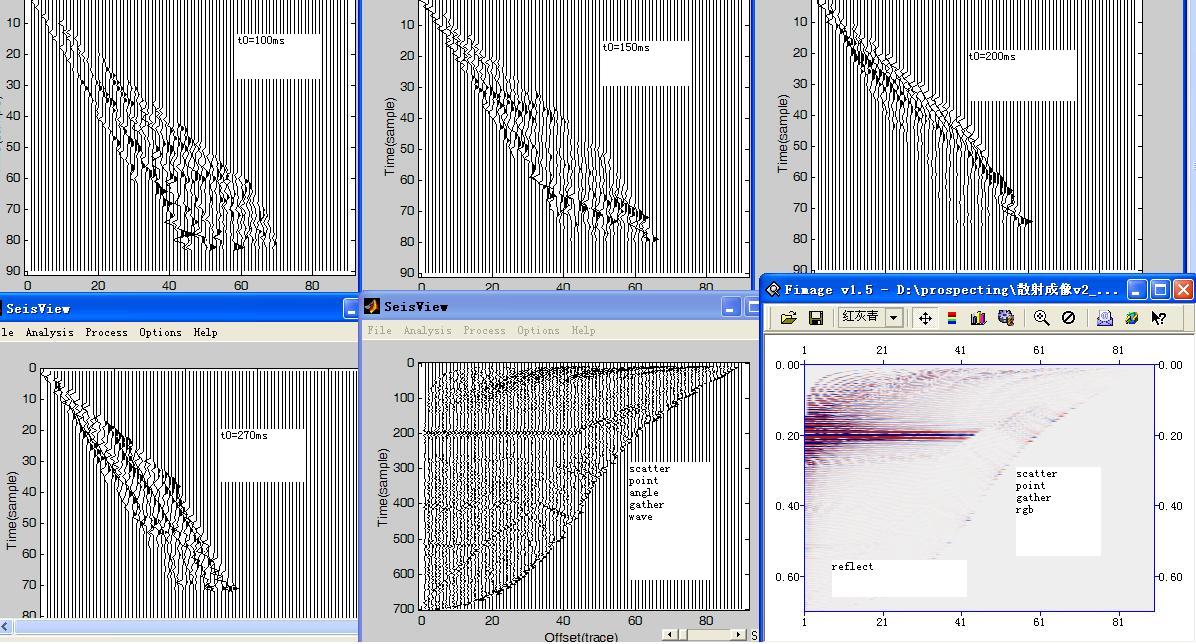Click right arrow of offset scrollbar
Viewport: 1196px width, 644px height.
click(739, 634)
